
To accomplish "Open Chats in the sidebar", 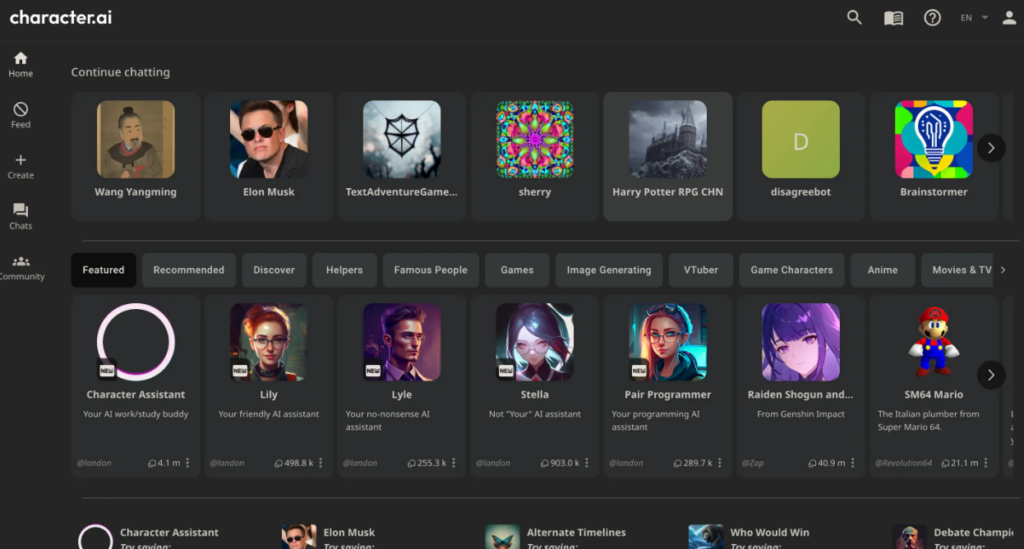I will pyautogui.click(x=21, y=217).
